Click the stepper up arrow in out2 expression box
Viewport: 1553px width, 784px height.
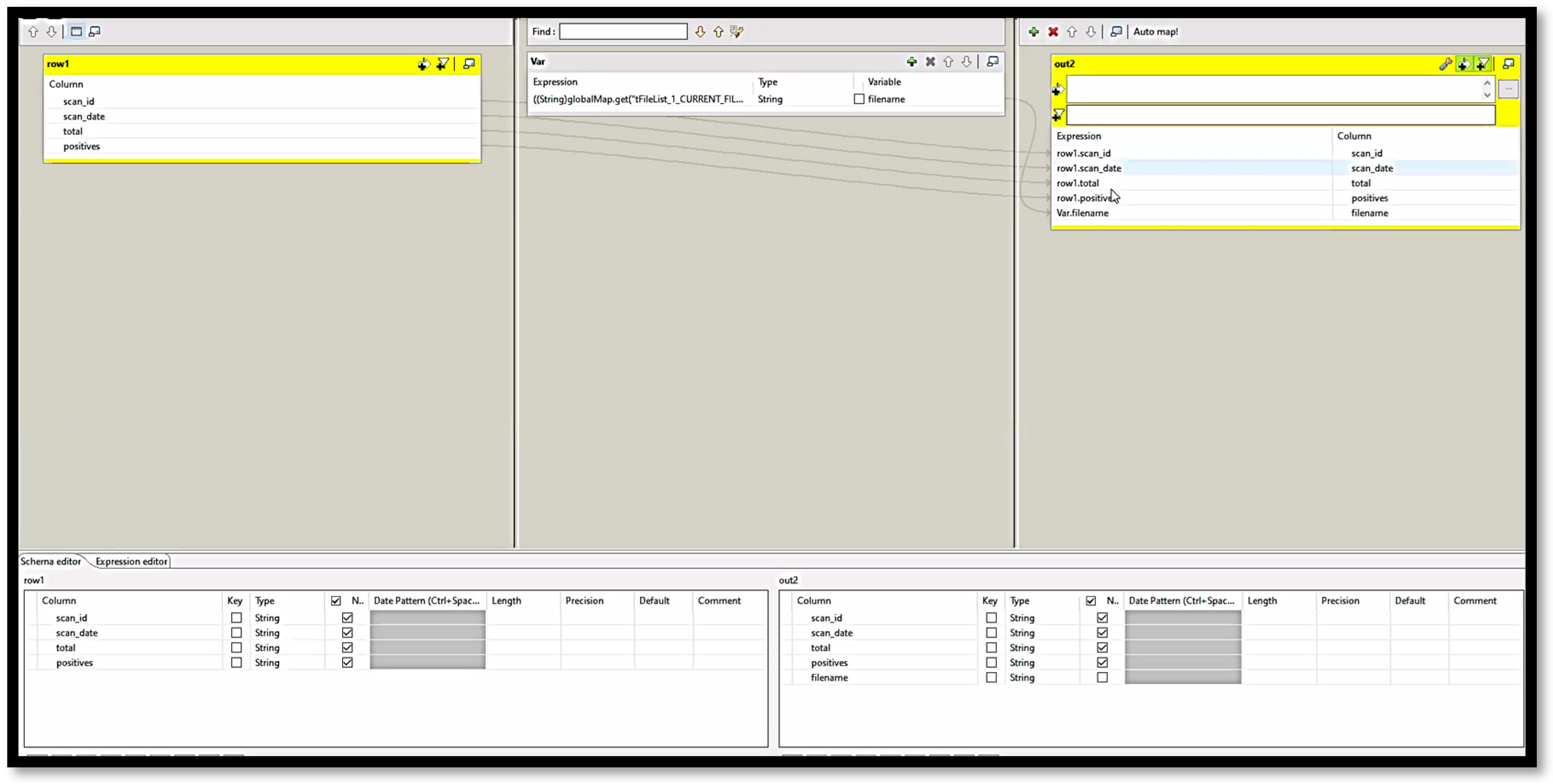[x=1487, y=83]
